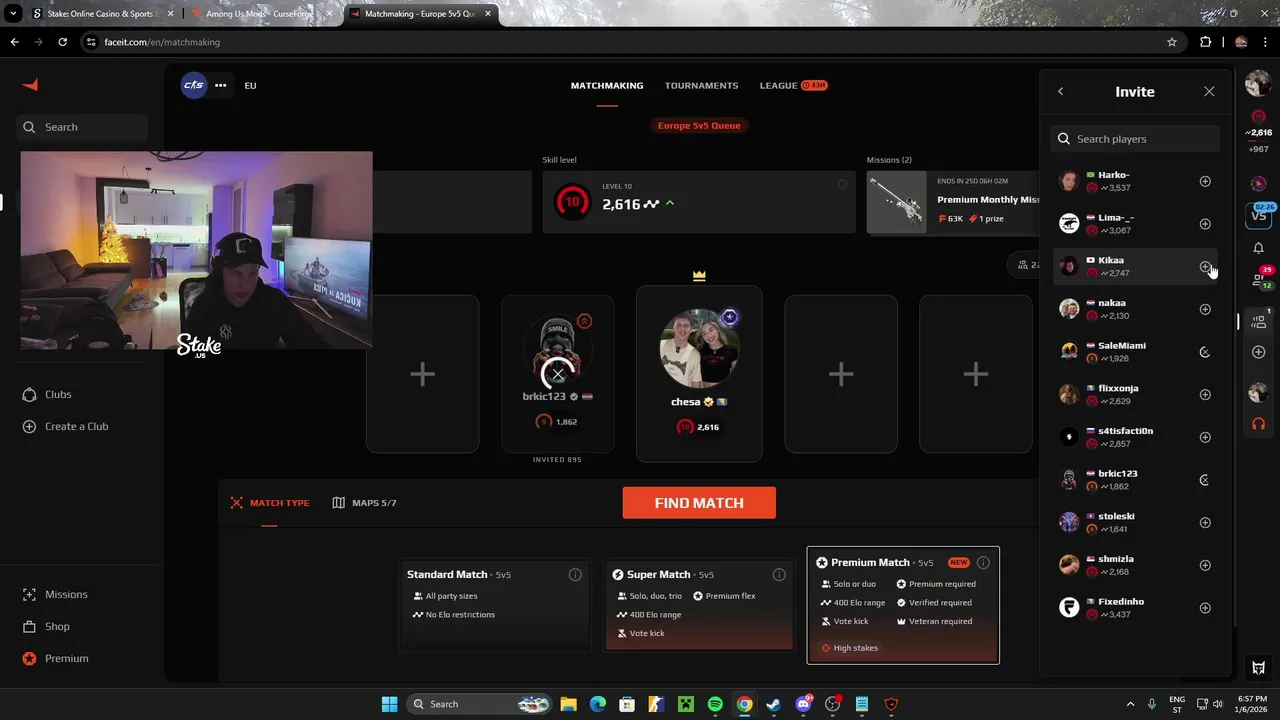Open Steam from the taskbar

[773, 704]
